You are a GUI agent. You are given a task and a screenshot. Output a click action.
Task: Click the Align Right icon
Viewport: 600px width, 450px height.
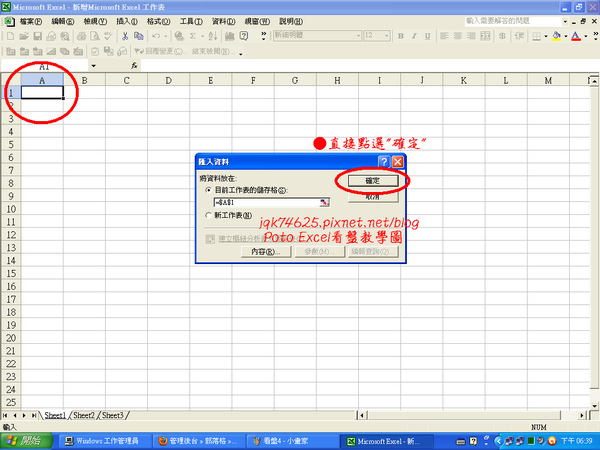471,36
